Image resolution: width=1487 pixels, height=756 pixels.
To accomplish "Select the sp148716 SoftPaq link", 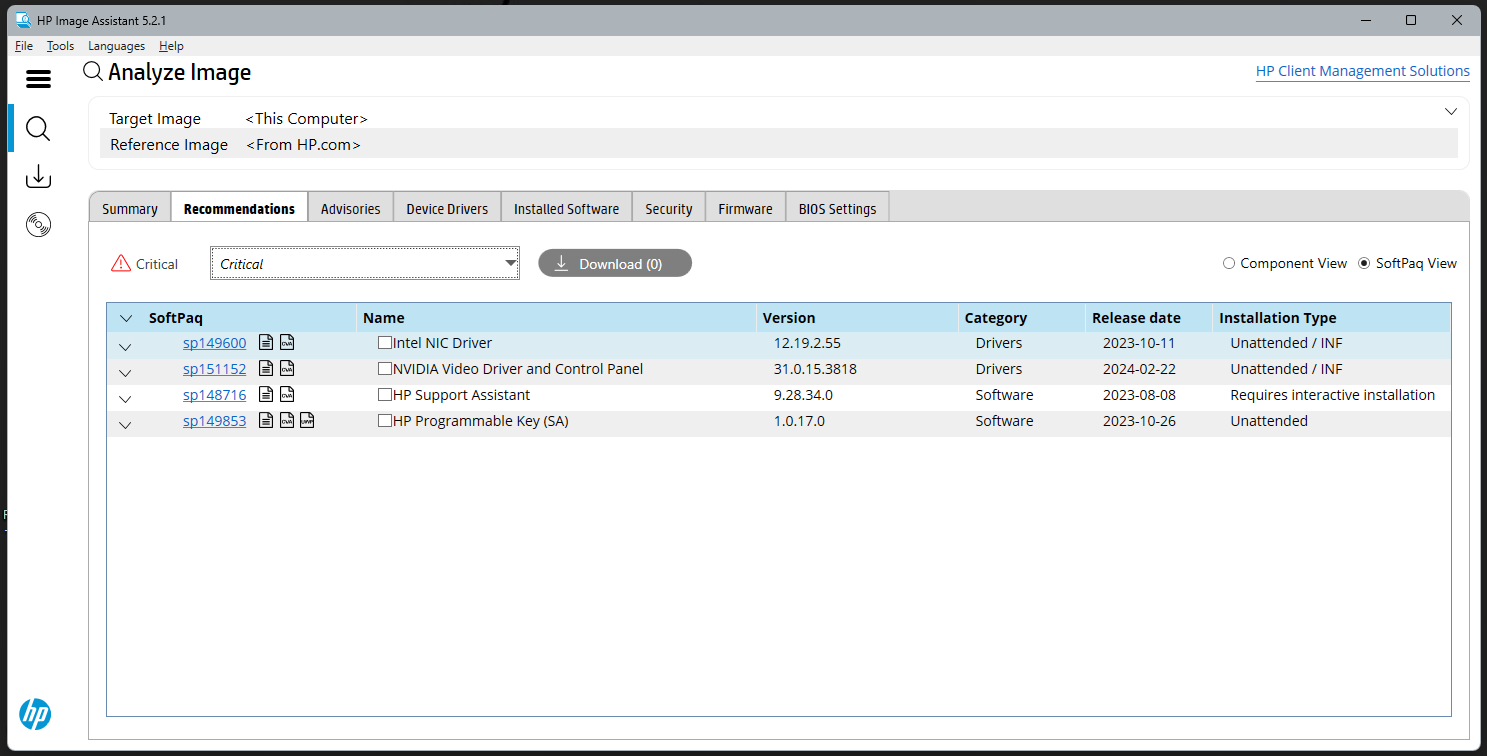I will coord(214,394).
